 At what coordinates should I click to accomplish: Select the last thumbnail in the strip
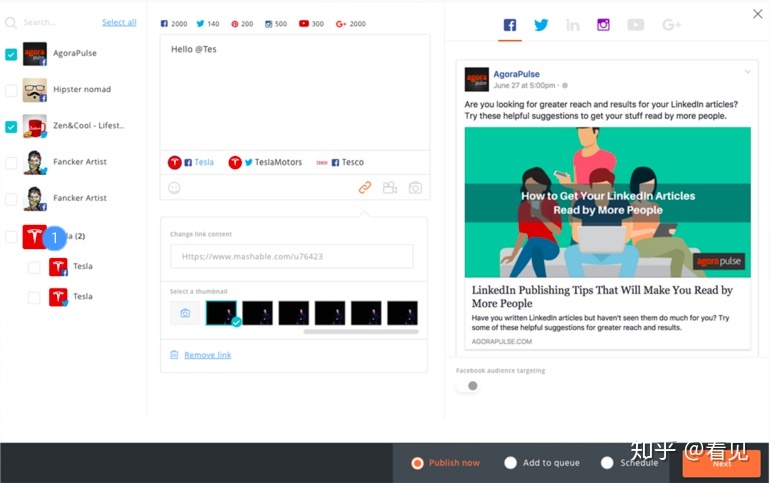(x=403, y=313)
